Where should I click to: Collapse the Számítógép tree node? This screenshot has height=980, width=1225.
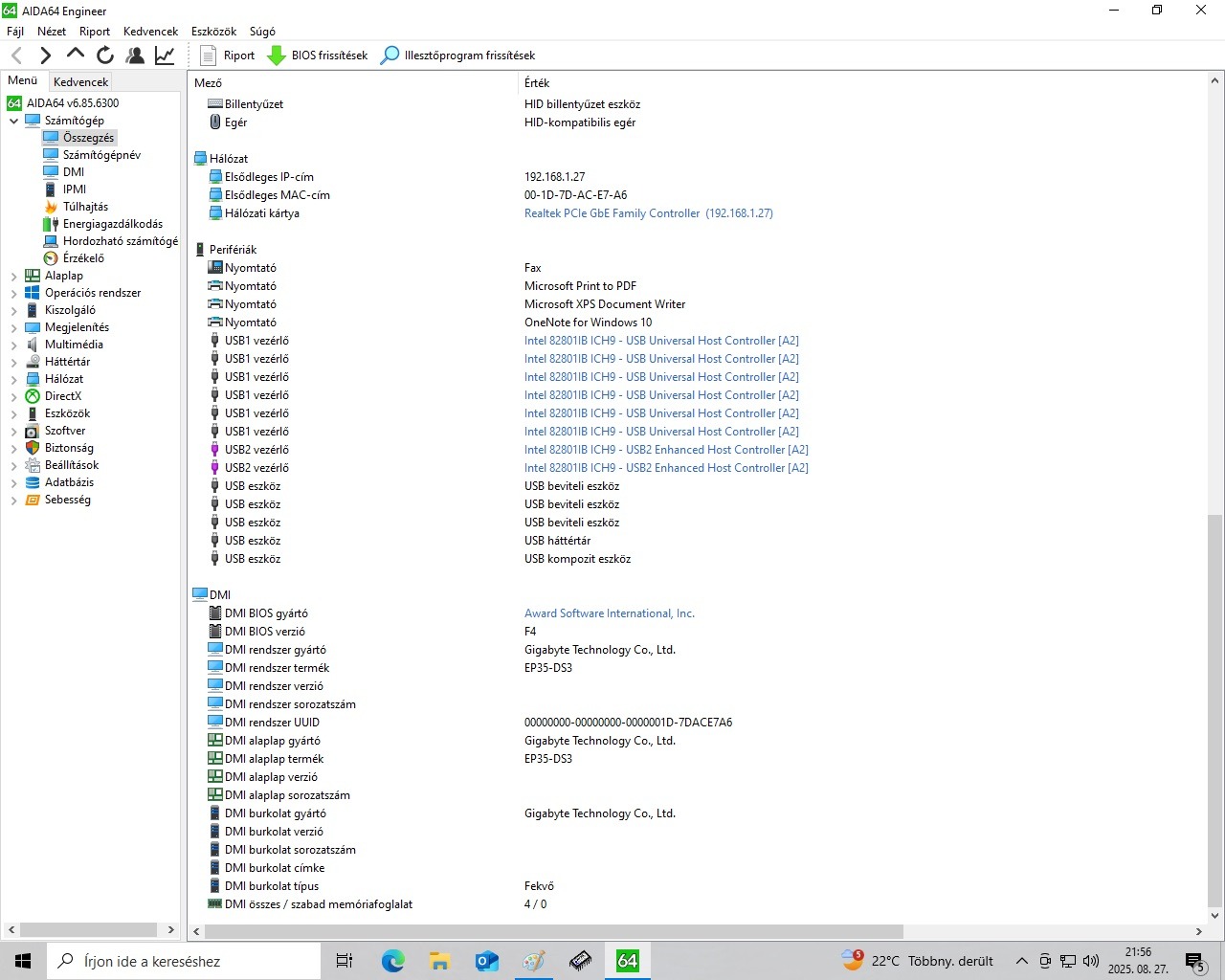pos(13,121)
